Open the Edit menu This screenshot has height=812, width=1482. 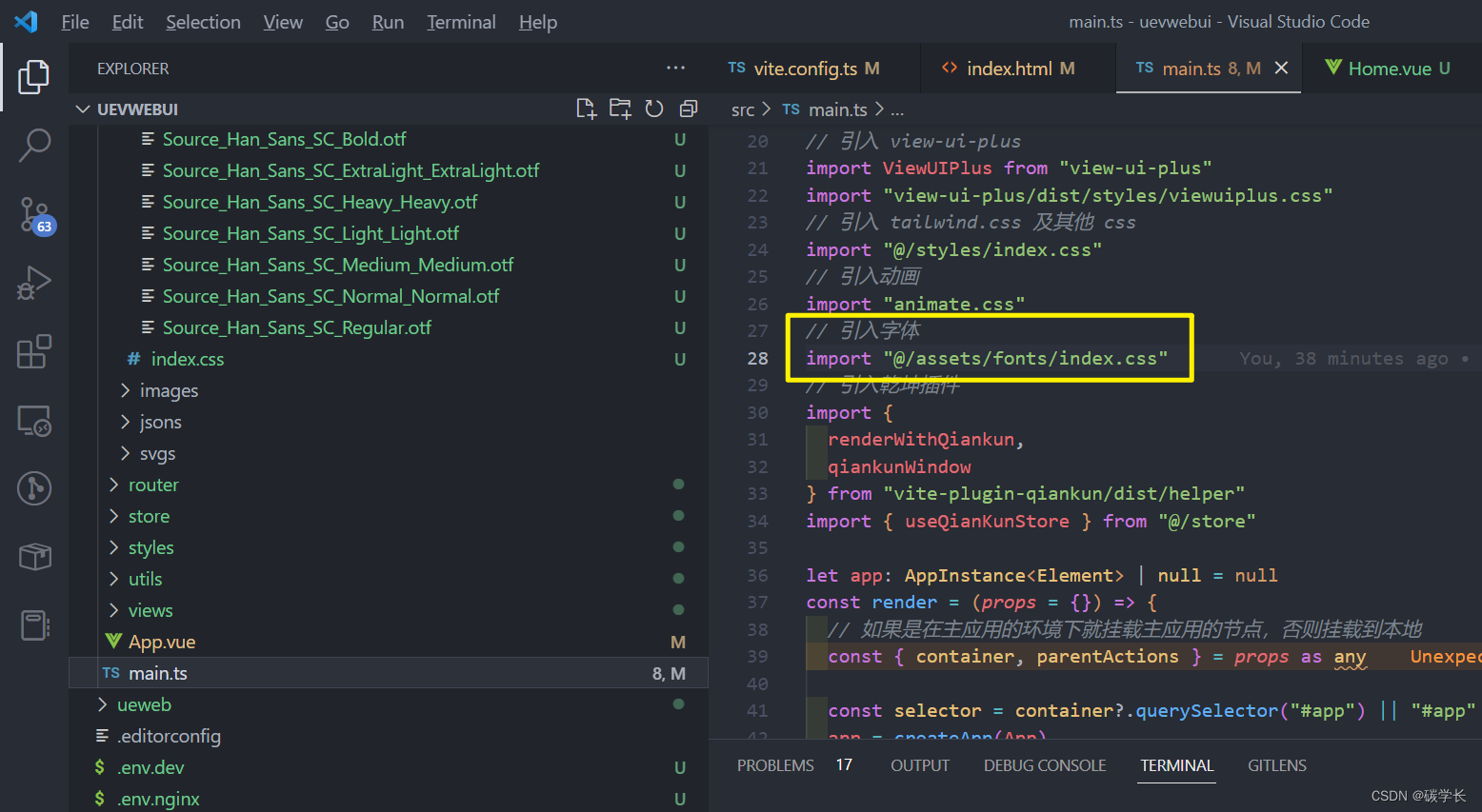coord(128,22)
